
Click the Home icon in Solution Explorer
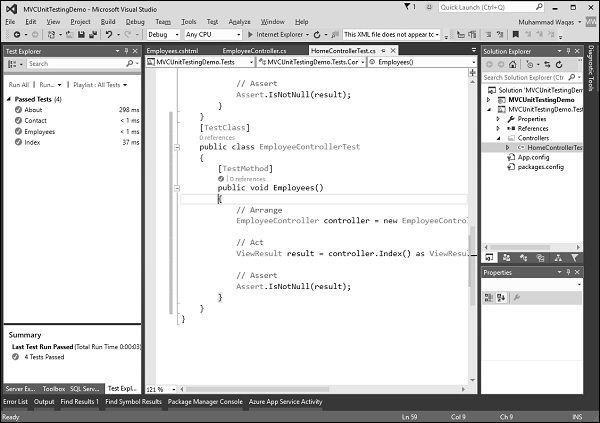(x=513, y=64)
